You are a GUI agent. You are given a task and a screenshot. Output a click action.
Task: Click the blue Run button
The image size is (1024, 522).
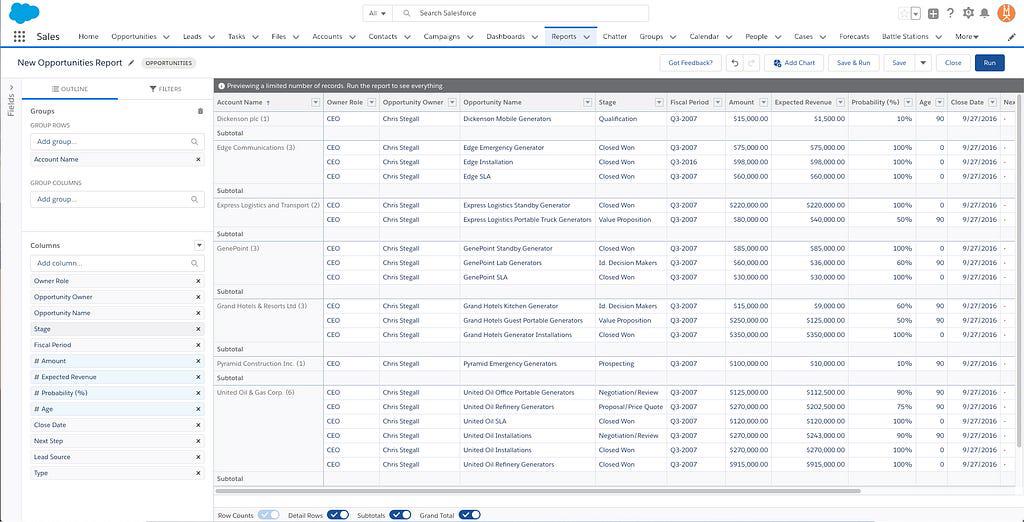tap(989, 63)
